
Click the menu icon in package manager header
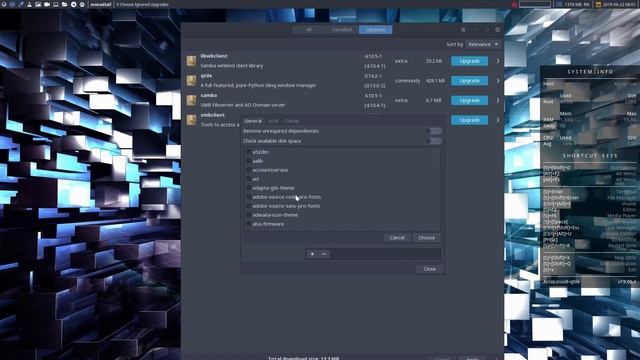463,30
